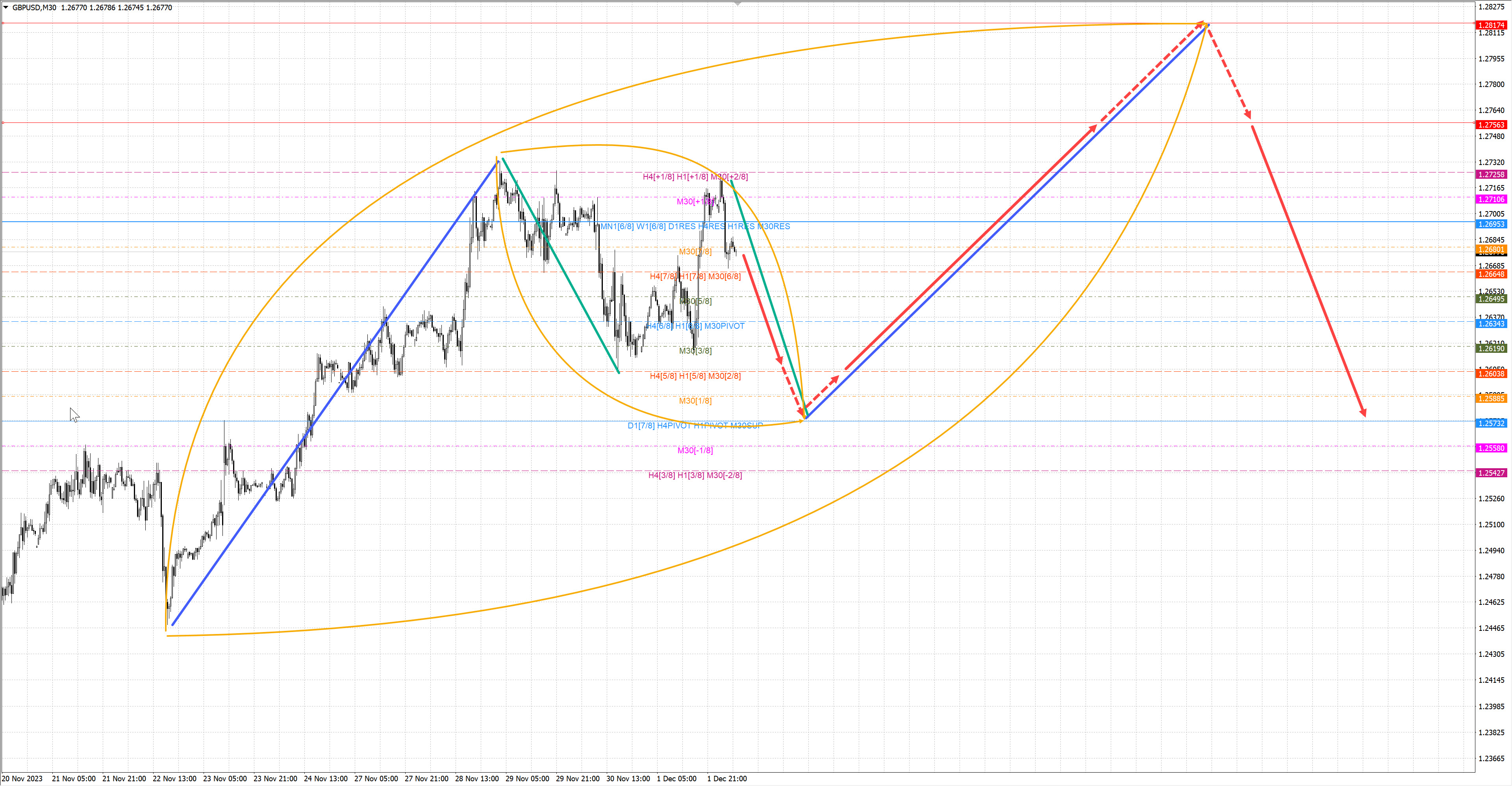The width and height of the screenshot is (1512, 786).
Task: Click the H4[3/8] H1[3/8] M30[-2/8] label
Action: coord(695,475)
